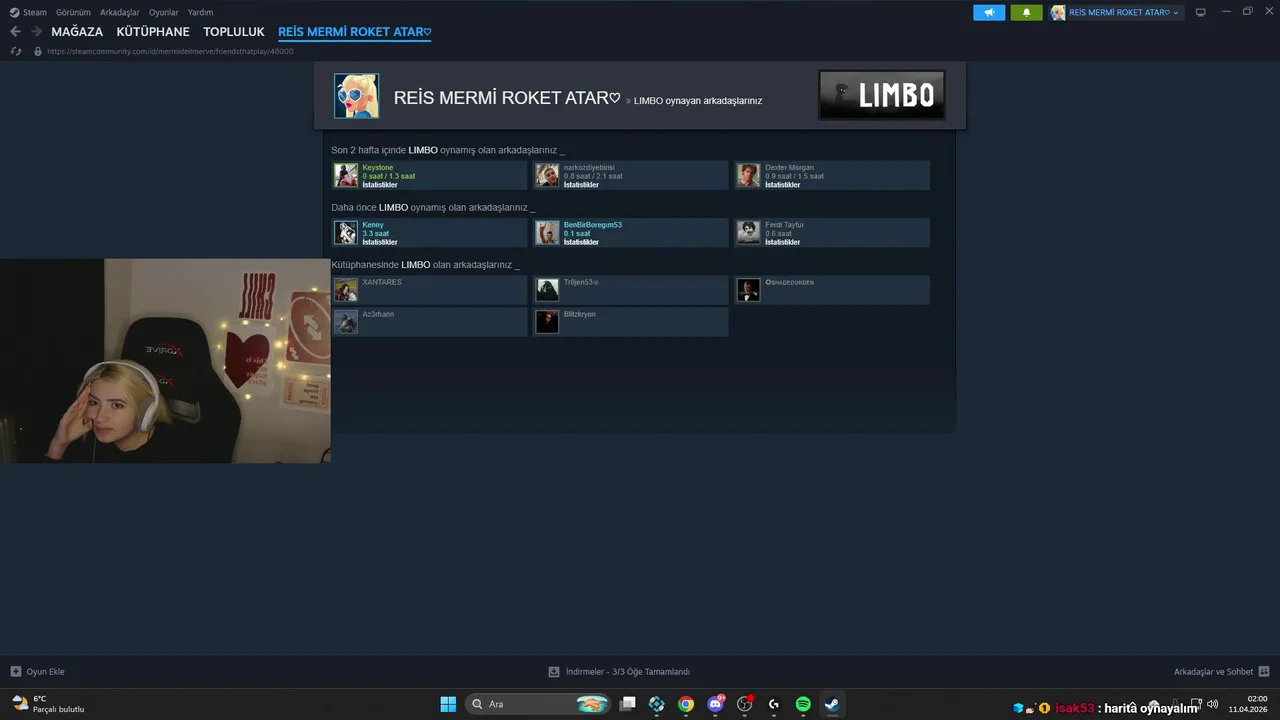Click the taskbar Ara search box
This screenshot has height=720, width=1280.
point(538,704)
